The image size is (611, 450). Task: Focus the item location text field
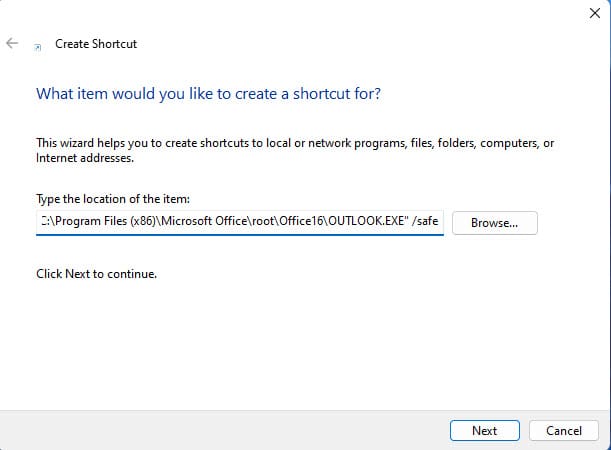[x=240, y=223]
